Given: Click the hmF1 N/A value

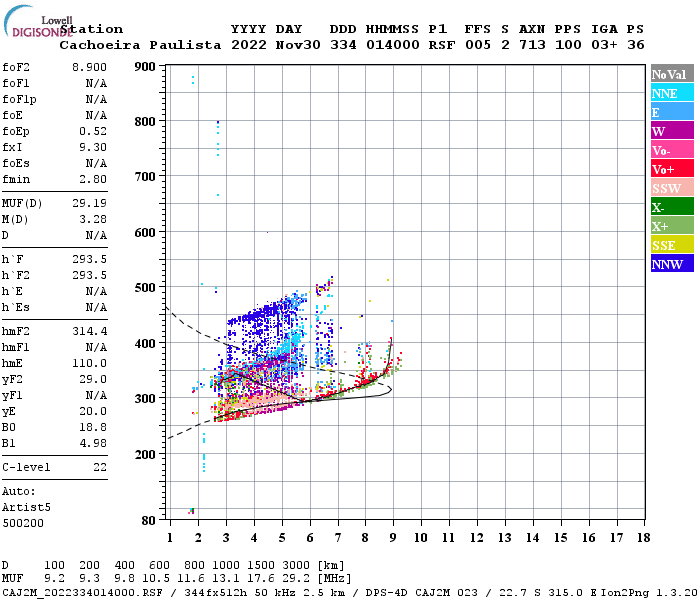Looking at the screenshot, I should coord(96,347).
